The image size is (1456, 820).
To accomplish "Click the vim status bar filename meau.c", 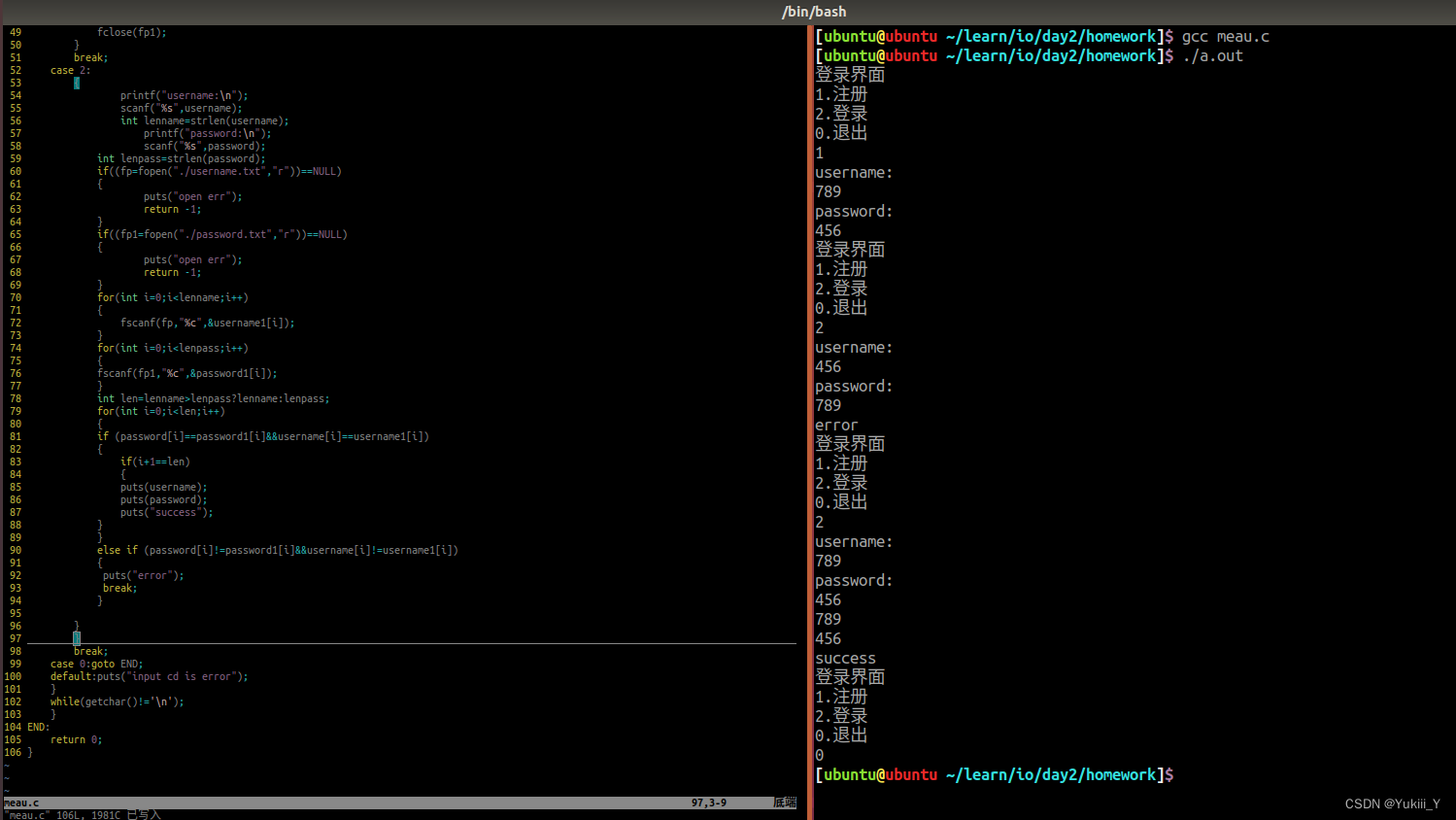I will pyautogui.click(x=21, y=803).
